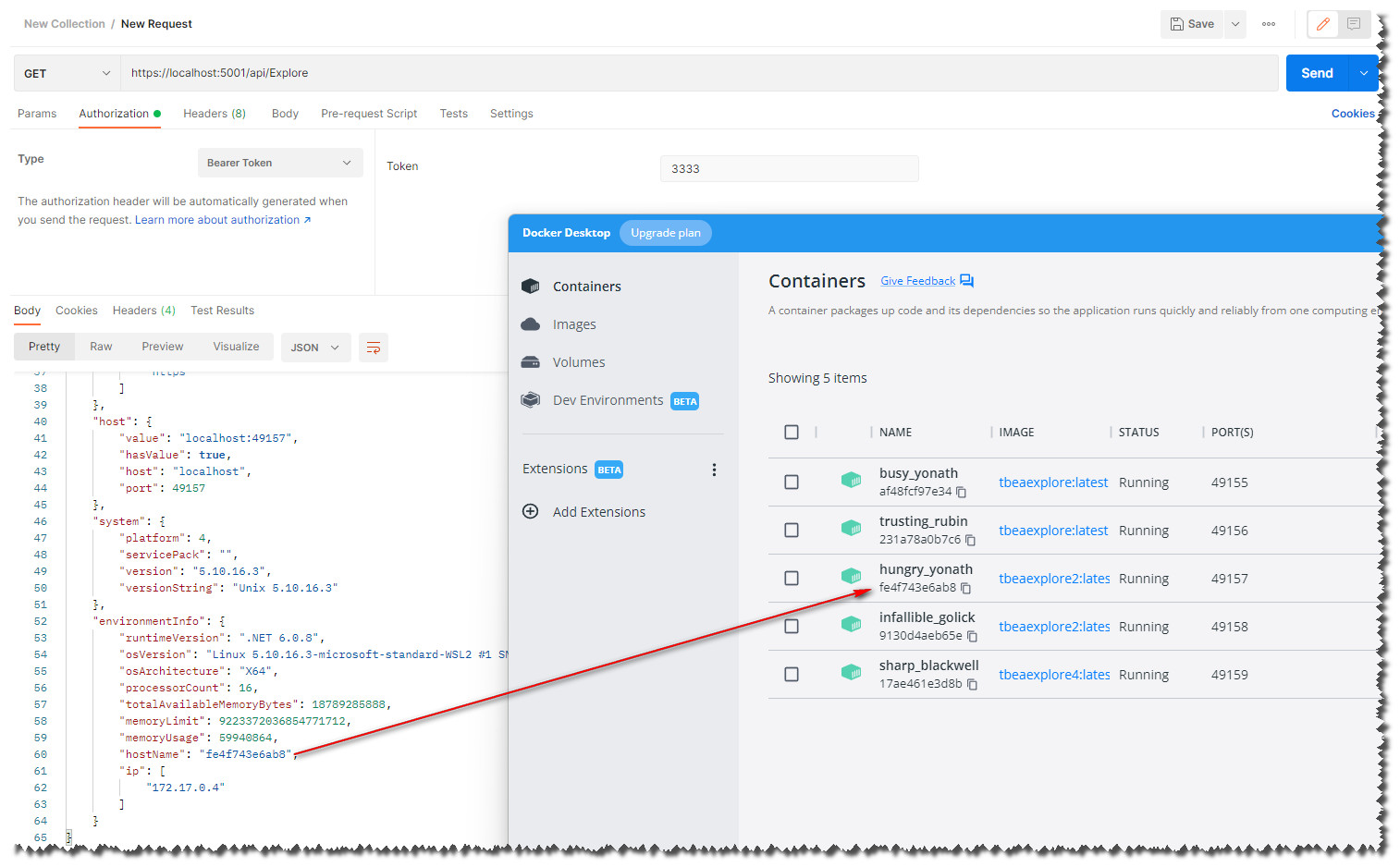1400x867 pixels.
Task: Open Dev Environments in the Docker sidebar
Action: point(608,400)
